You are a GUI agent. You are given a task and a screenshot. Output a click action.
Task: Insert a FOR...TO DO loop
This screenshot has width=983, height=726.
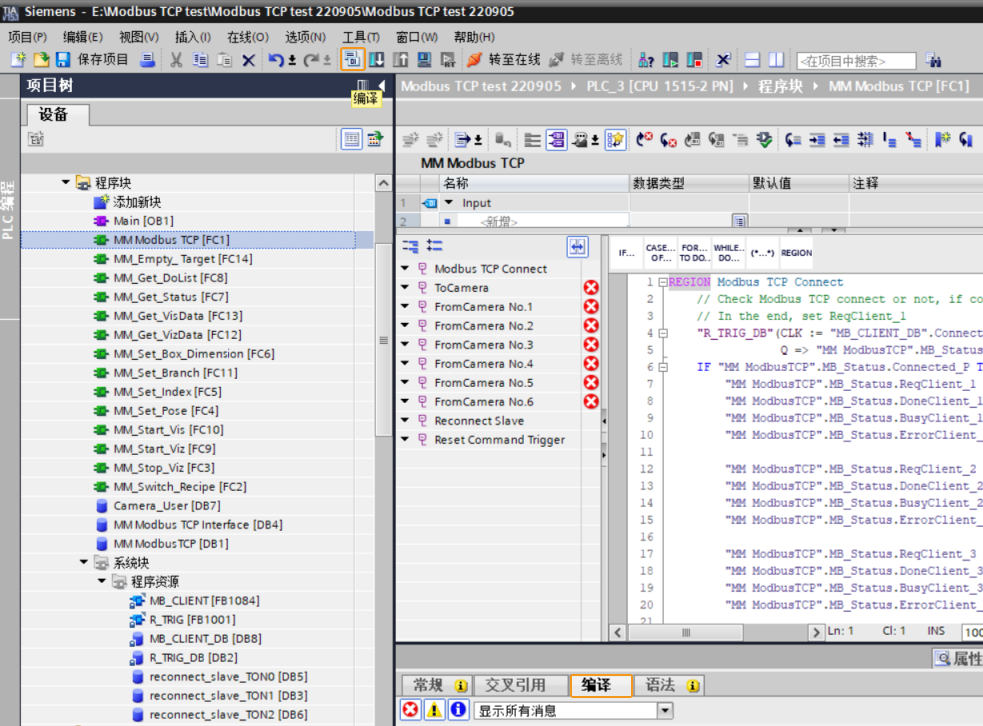[694, 252]
